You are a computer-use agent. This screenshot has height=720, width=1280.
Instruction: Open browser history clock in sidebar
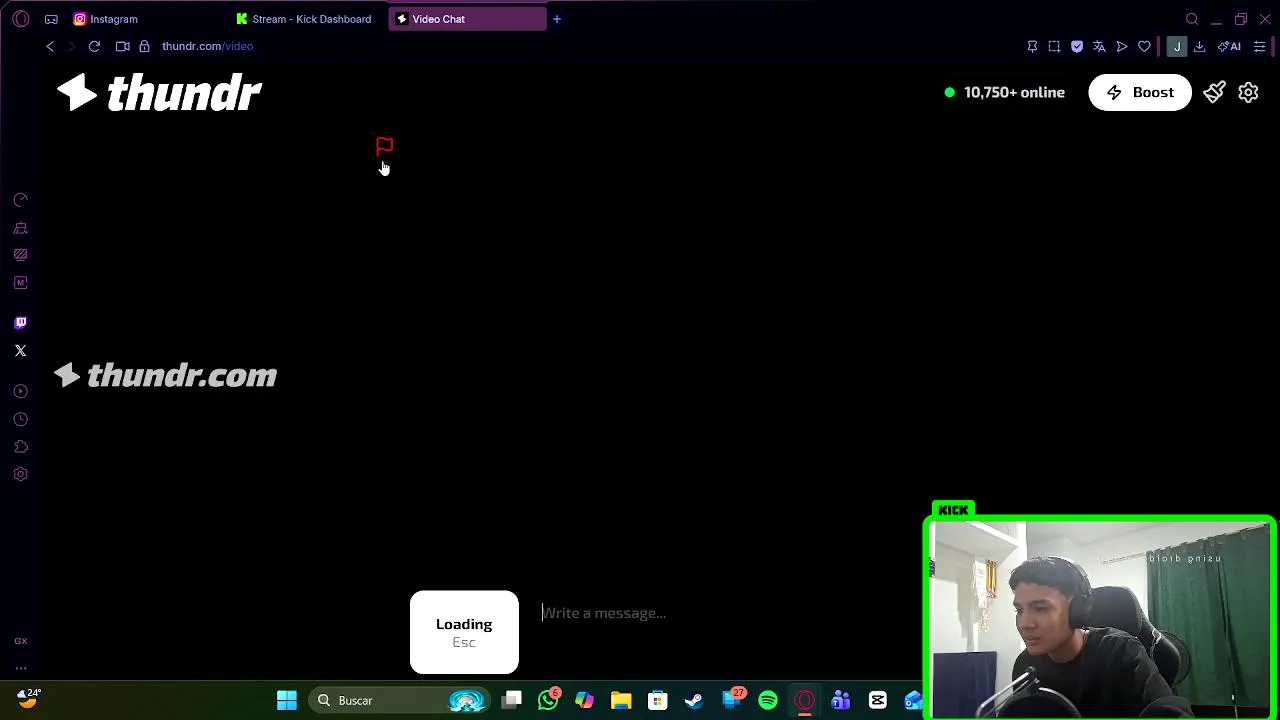pos(20,419)
